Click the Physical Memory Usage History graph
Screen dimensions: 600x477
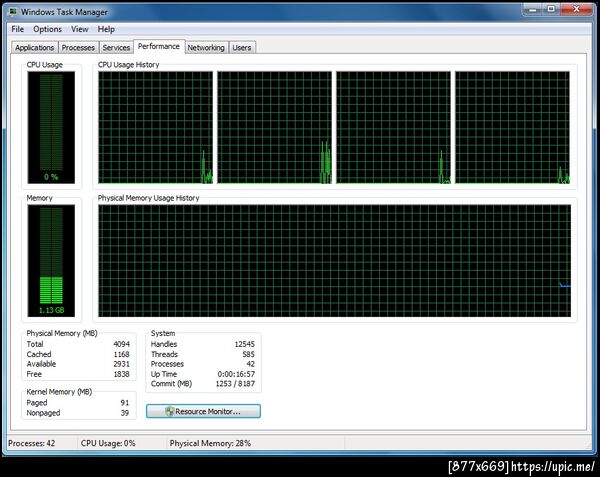(334, 260)
